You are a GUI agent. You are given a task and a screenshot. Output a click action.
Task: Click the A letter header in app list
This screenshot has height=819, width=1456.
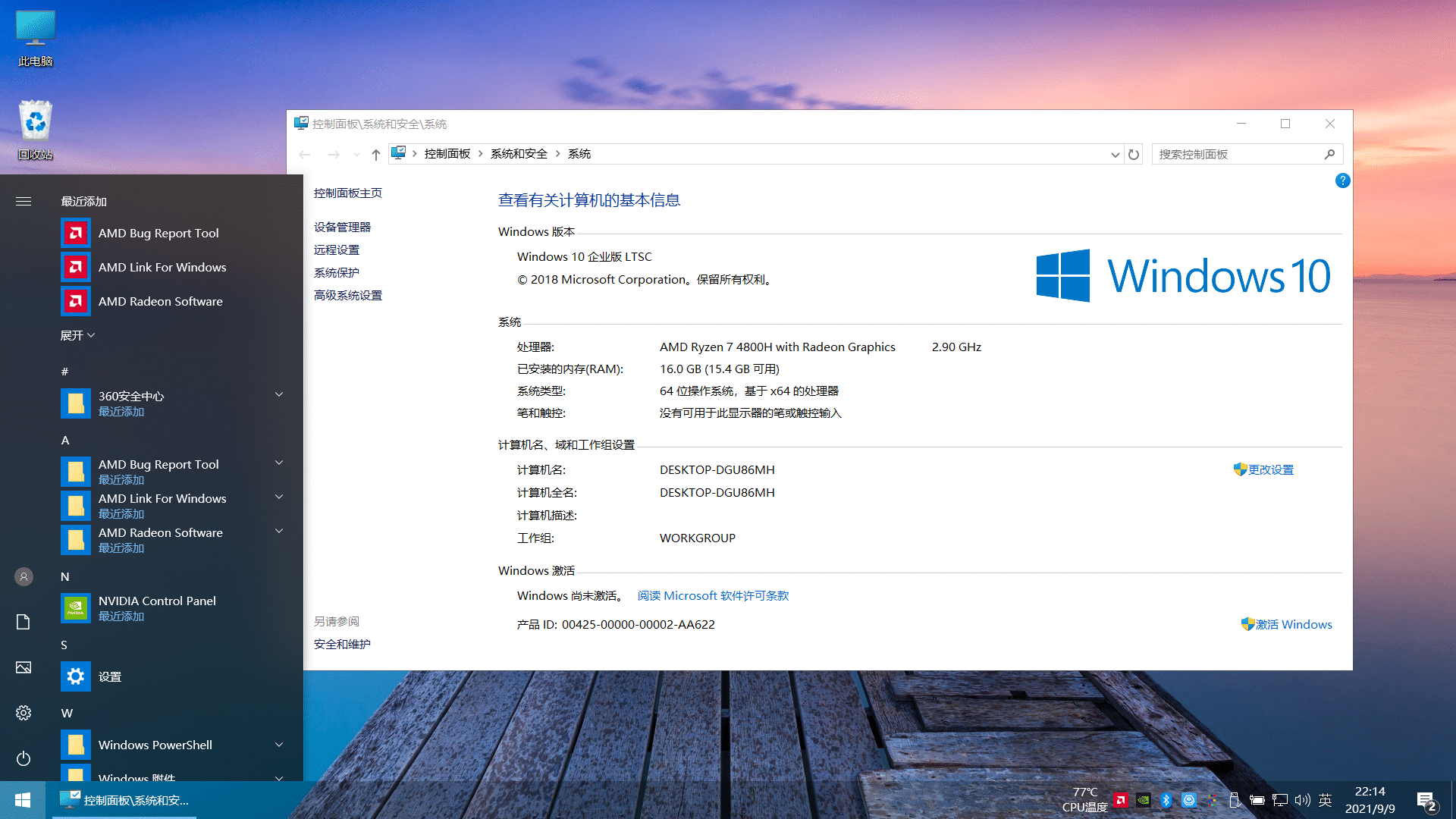click(x=65, y=441)
